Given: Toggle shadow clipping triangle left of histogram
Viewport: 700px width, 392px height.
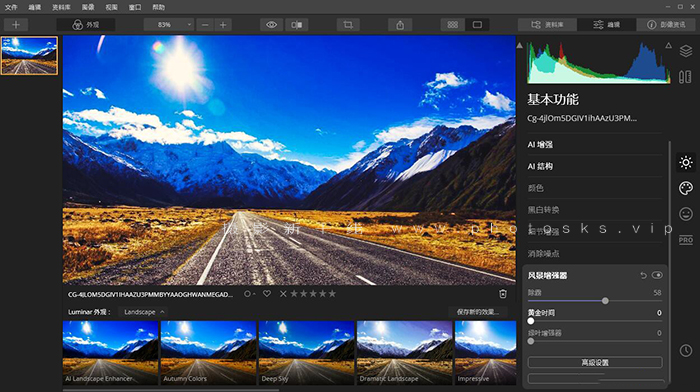Looking at the screenshot, I should pos(519,45).
